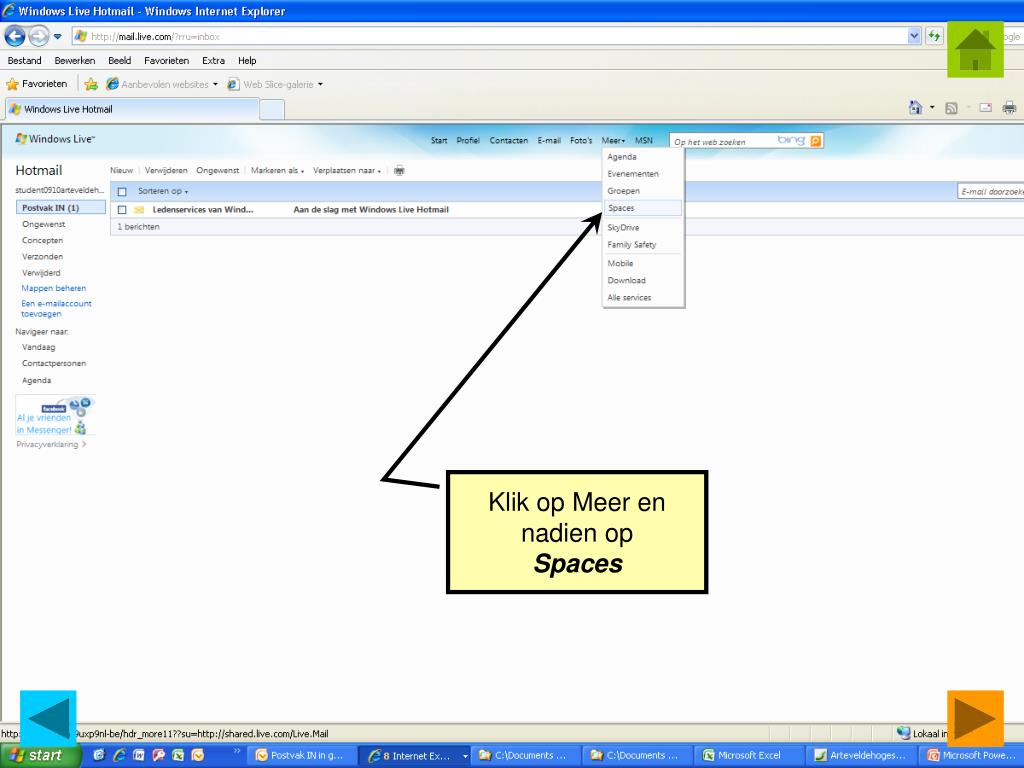Click the Foto's header link

[x=581, y=140]
